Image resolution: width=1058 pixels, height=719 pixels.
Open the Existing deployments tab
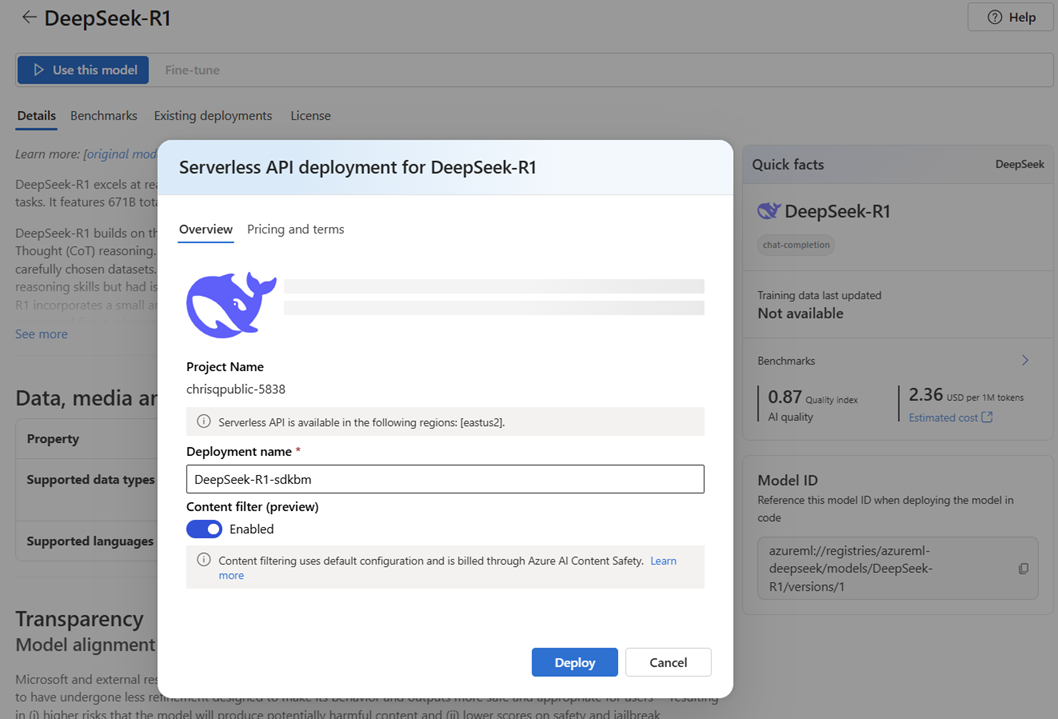tap(213, 115)
